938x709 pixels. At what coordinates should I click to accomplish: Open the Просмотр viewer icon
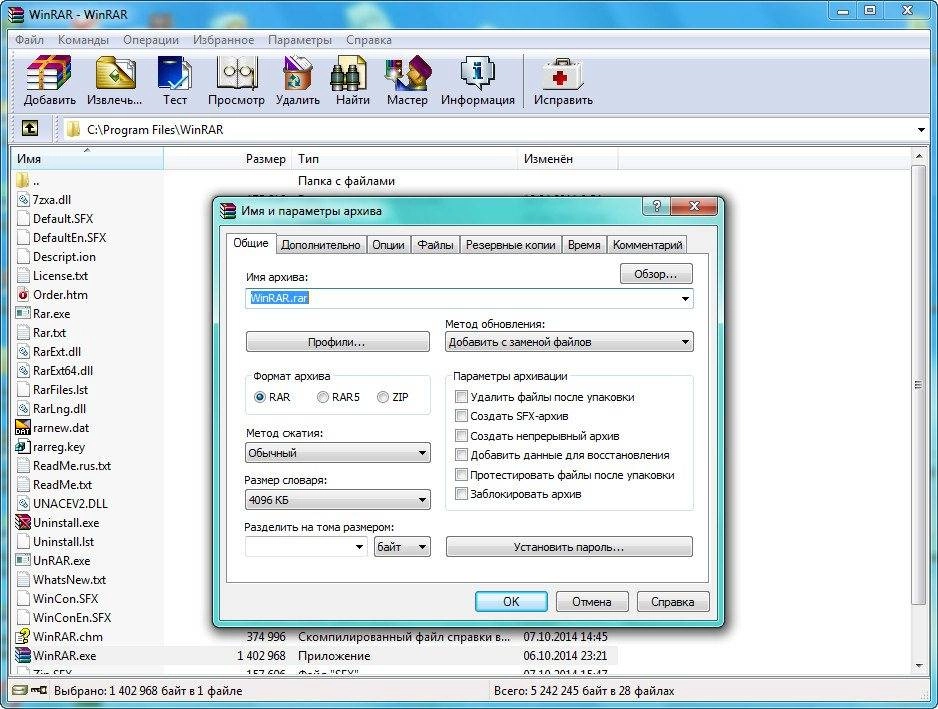[237, 73]
